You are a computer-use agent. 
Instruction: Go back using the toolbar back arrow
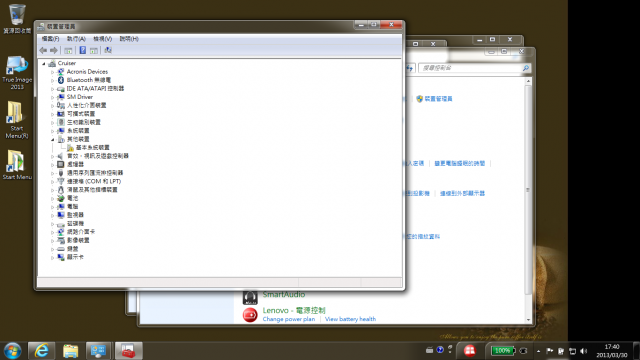click(x=43, y=50)
